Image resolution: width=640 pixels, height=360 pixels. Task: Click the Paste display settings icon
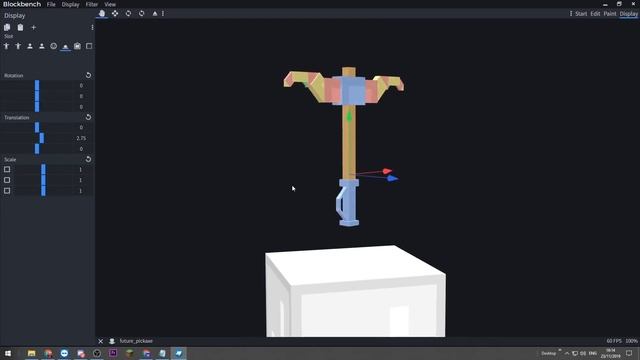[20, 27]
